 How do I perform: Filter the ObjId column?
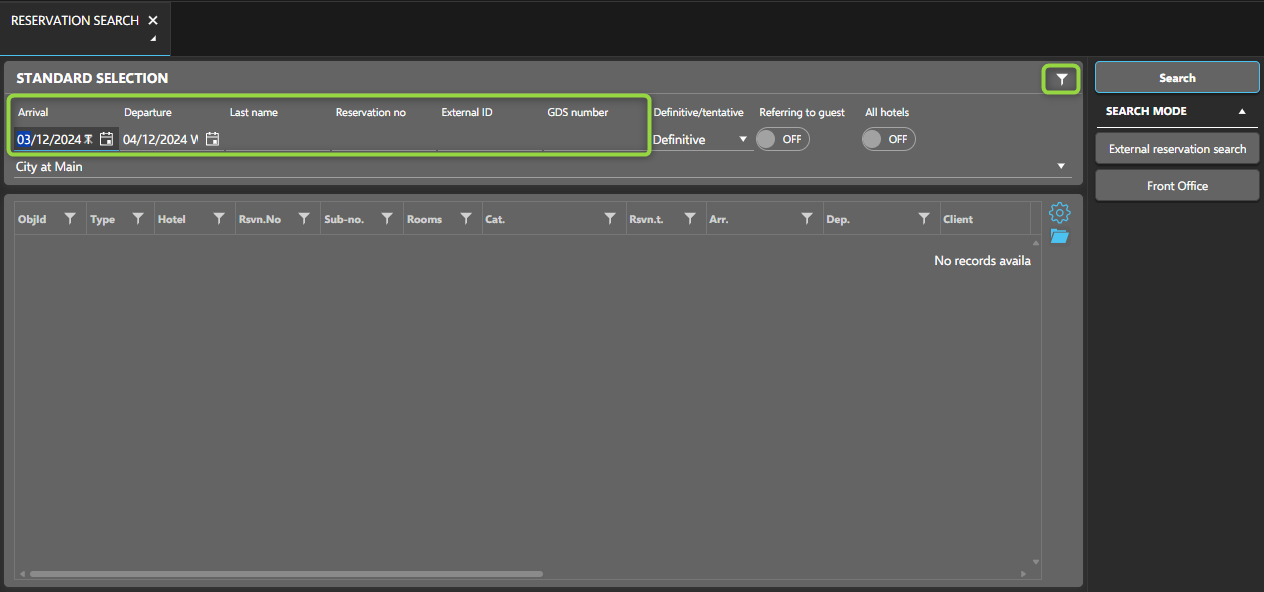(70, 219)
